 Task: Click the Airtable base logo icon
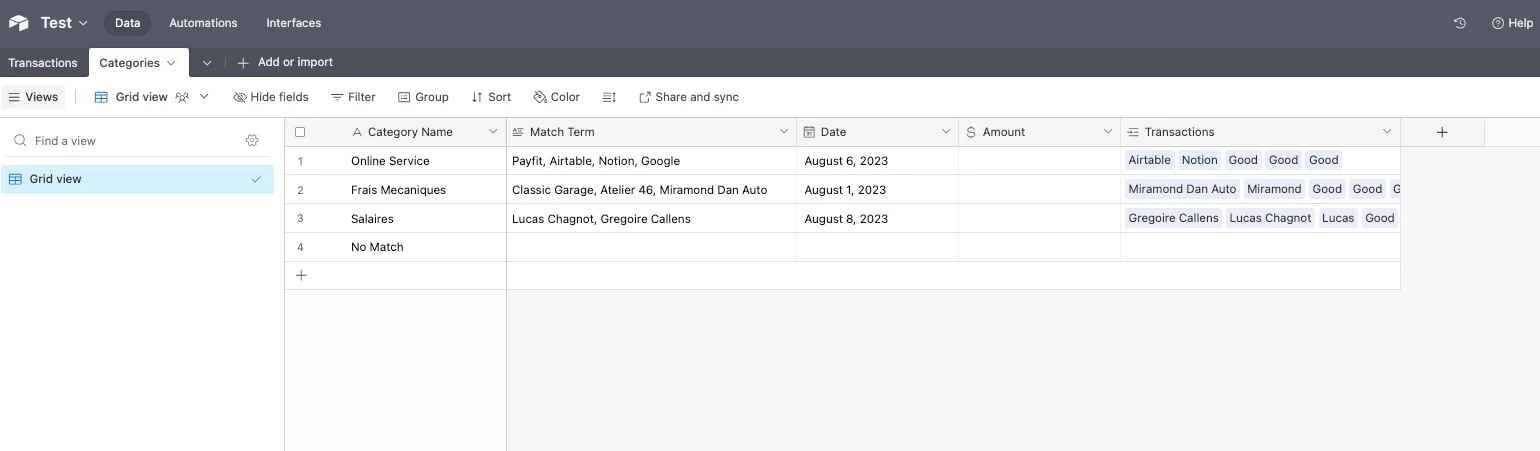pos(19,23)
